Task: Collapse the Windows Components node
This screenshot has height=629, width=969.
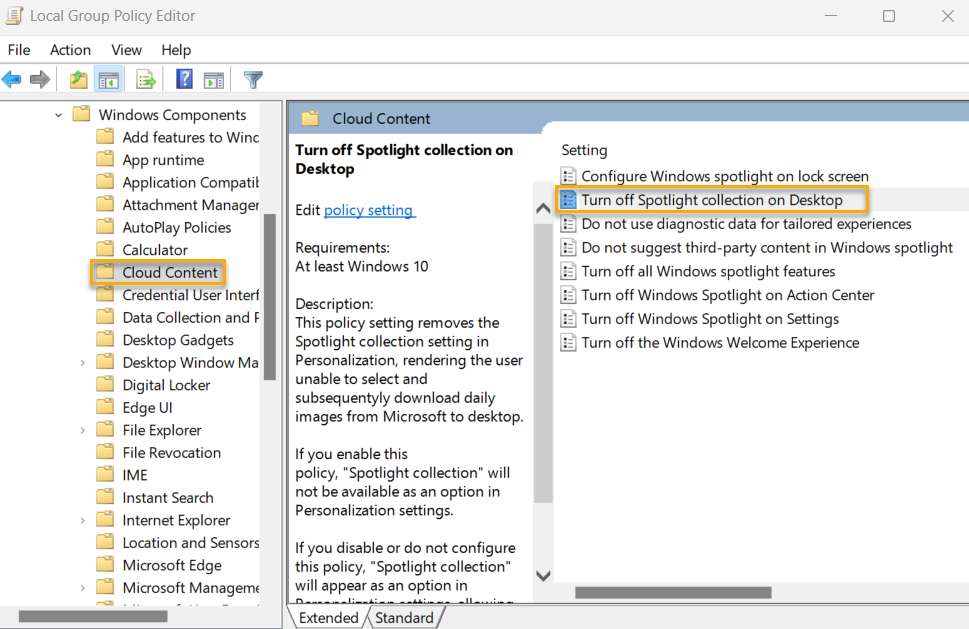Action: pos(57,114)
